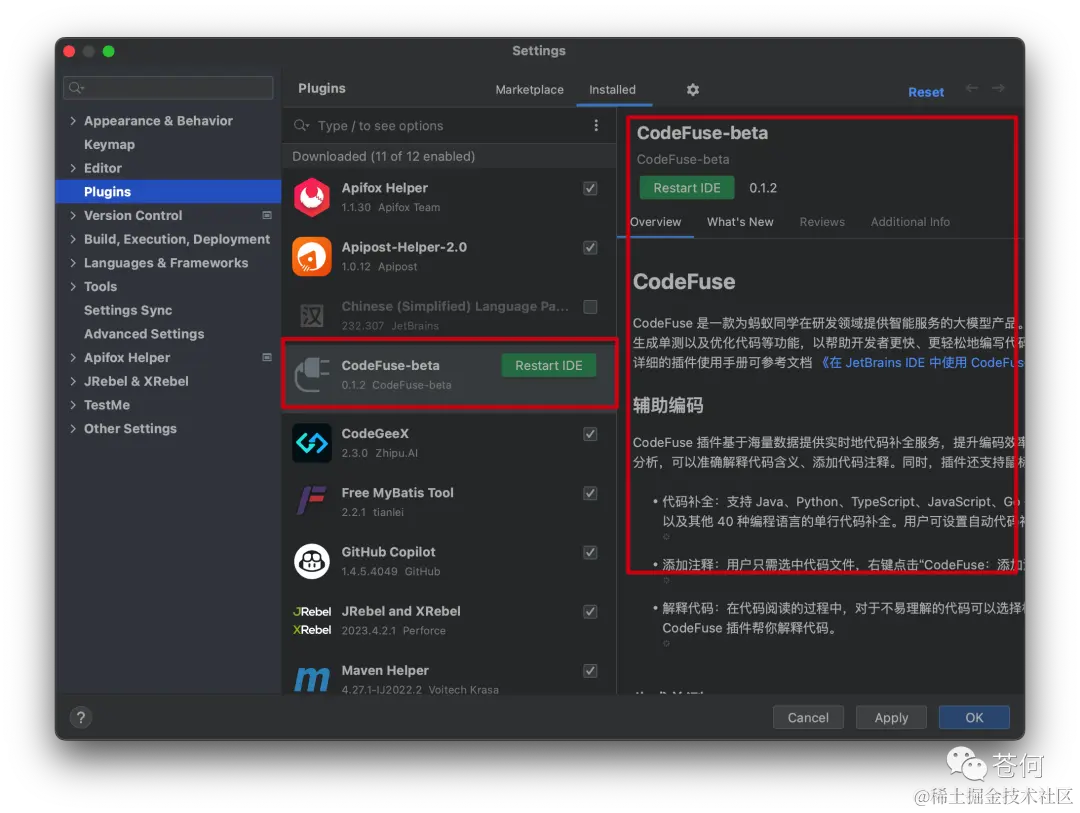The image size is (1080, 813).
Task: Click the Apifox Helper project-level indicator icon
Action: pyautogui.click(x=267, y=357)
